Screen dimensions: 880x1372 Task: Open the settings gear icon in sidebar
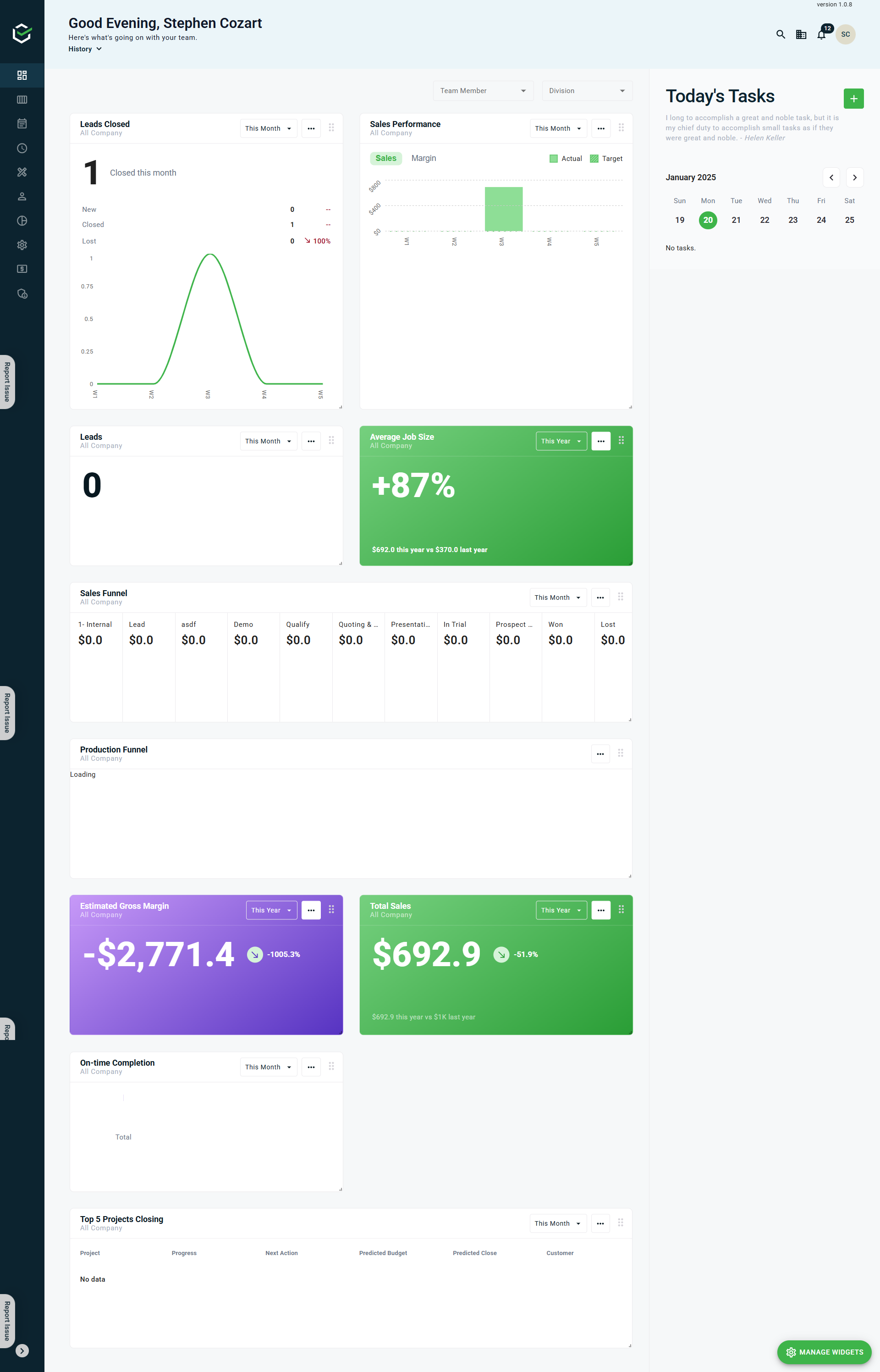click(x=22, y=245)
